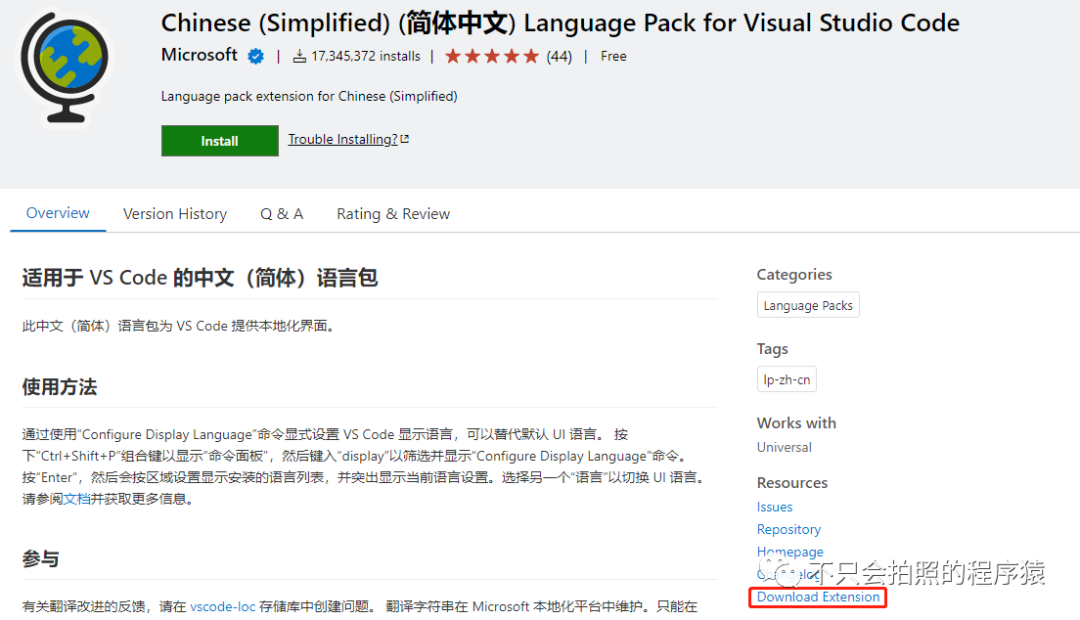This screenshot has width=1080, height=620.
Task: Click the extension title text
Action: pyautogui.click(x=560, y=23)
